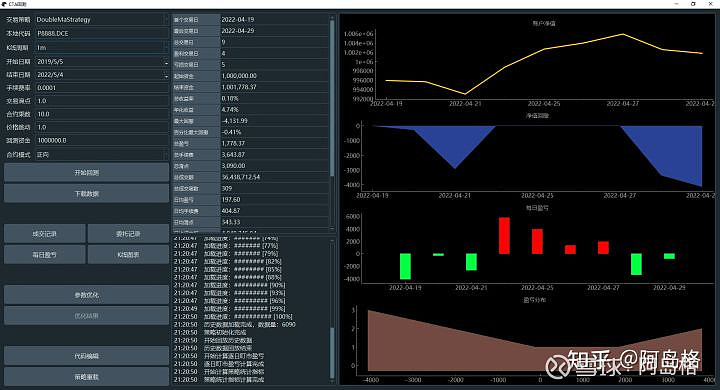Click the 策略重载 strategy reload button
720x390 pixels.
point(86,377)
